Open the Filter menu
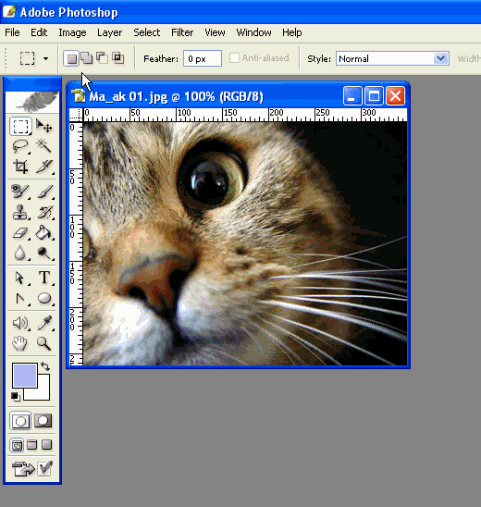Viewport: 481px width, 507px height. click(x=182, y=33)
